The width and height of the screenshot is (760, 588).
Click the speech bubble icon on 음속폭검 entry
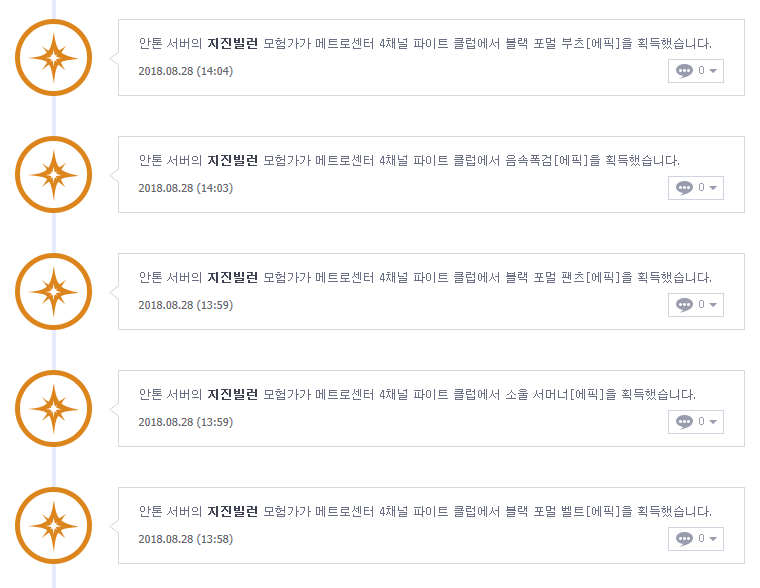684,188
